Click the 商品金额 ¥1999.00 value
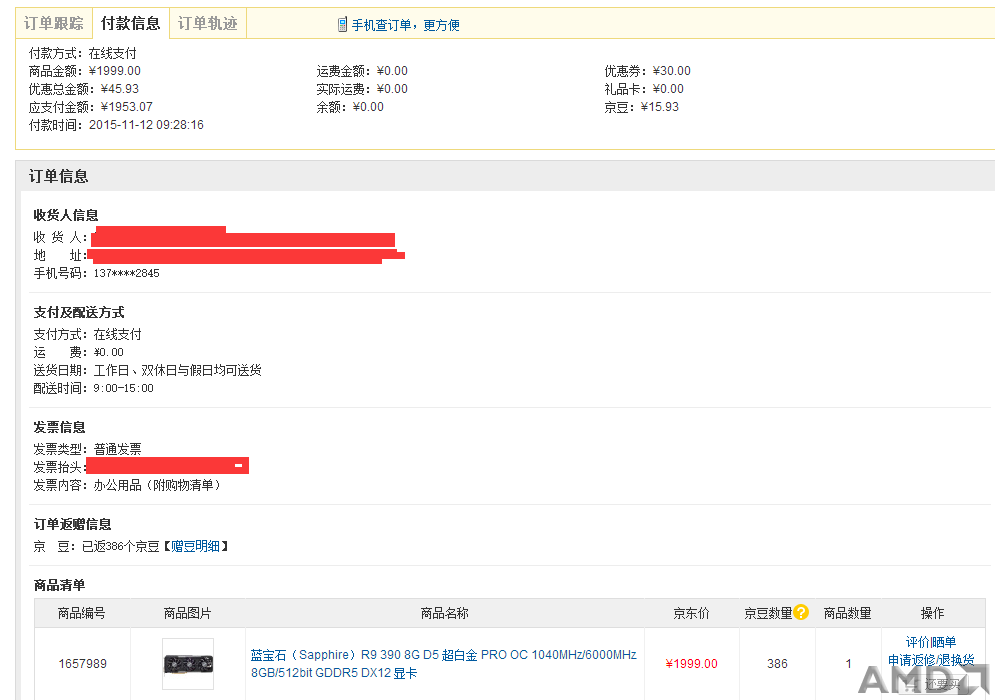Screen dimensions: 995x700 [x=115, y=70]
